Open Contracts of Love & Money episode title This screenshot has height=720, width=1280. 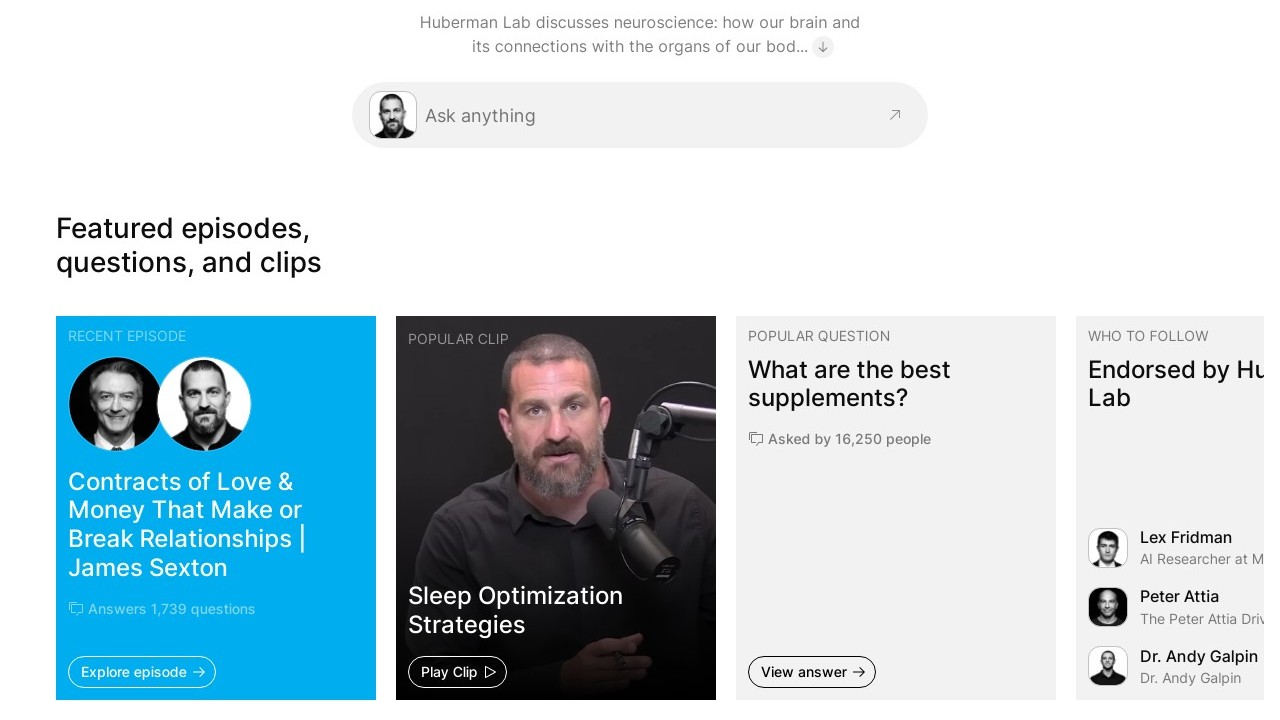[x=186, y=525]
